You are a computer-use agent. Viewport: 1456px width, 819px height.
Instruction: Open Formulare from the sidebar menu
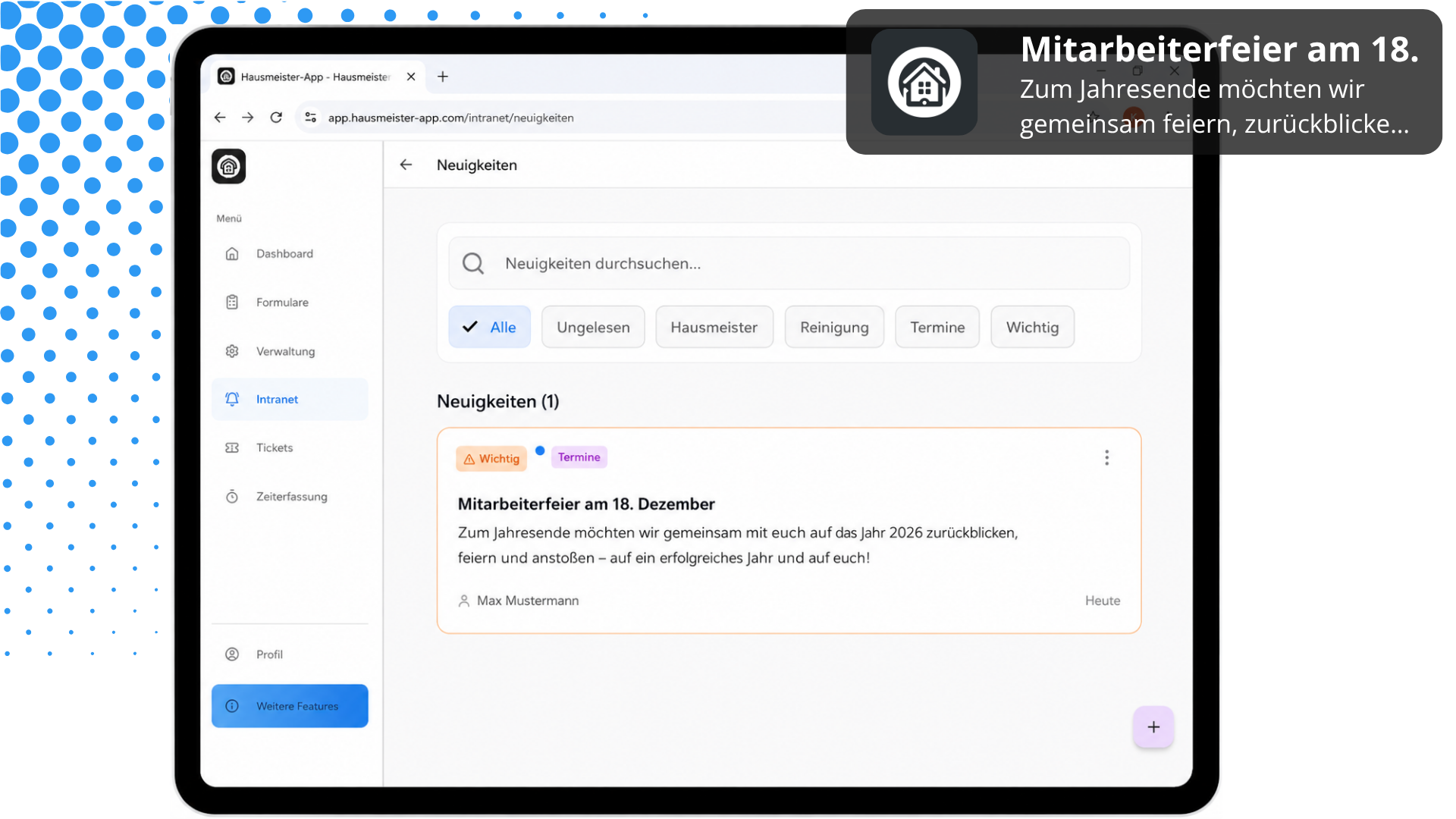point(290,302)
